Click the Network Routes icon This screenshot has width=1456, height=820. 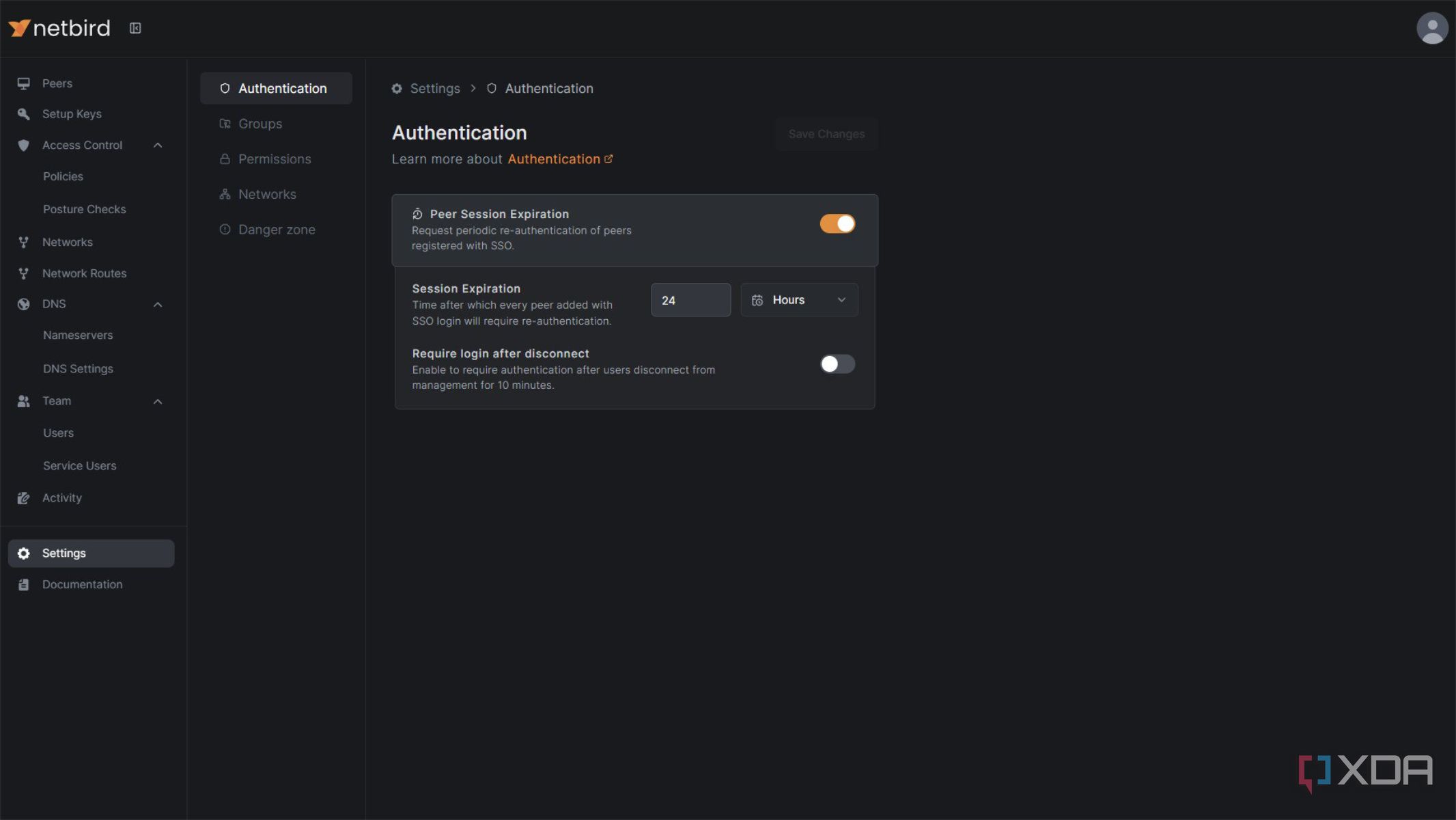23,273
